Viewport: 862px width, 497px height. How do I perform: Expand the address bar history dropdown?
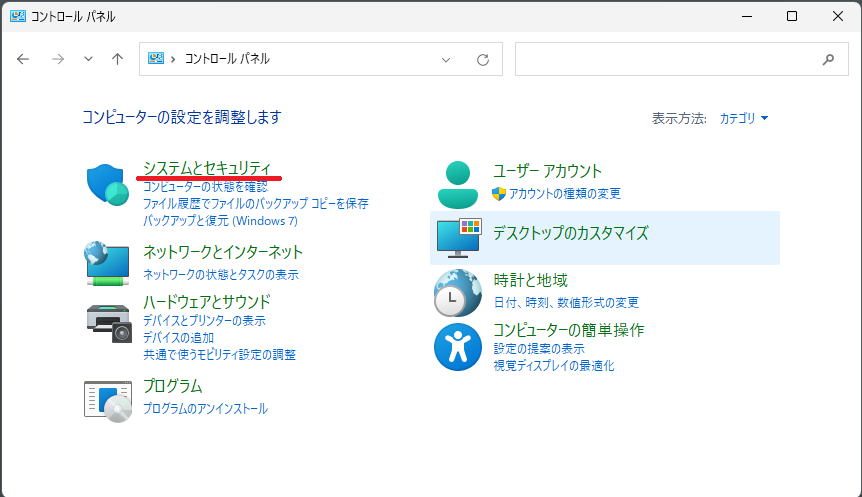[x=446, y=59]
